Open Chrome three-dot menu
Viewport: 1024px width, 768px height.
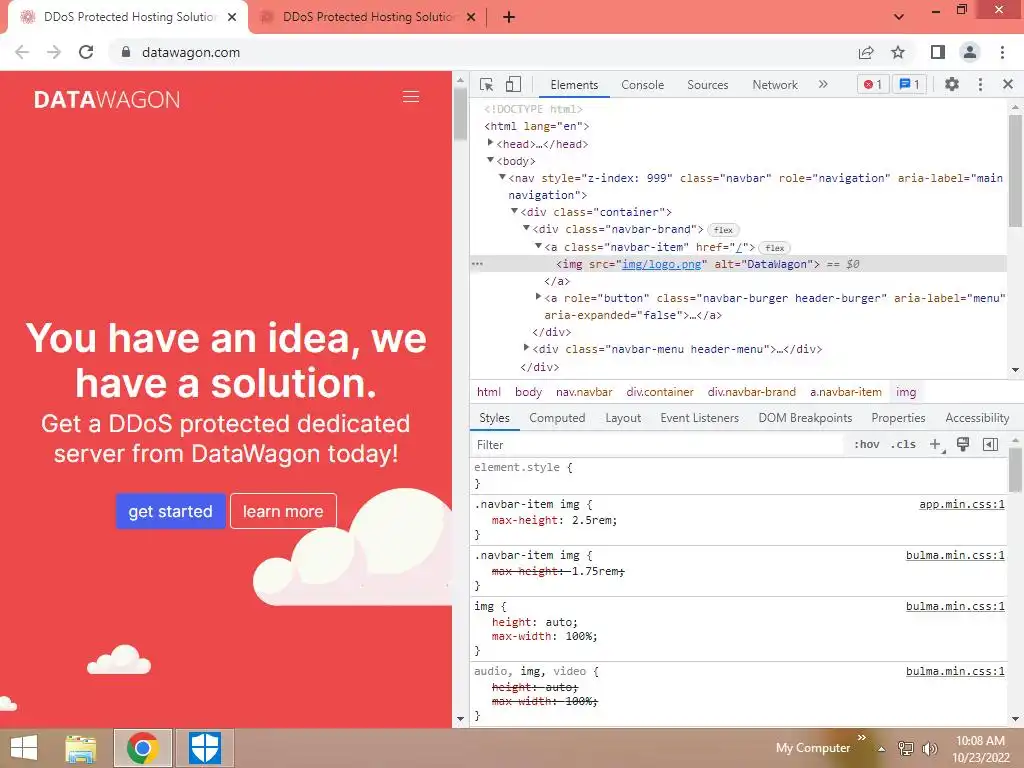[x=1002, y=52]
